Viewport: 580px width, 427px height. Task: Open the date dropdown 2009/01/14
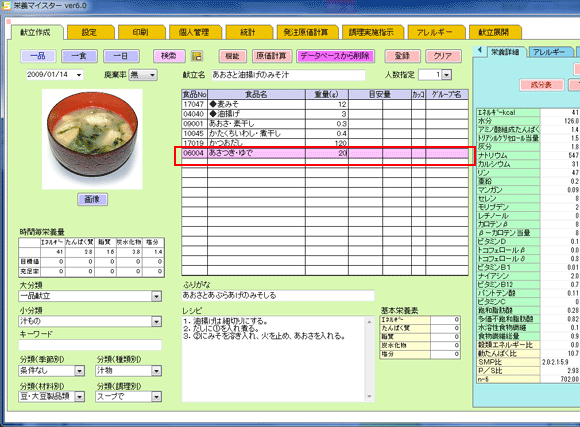click(x=79, y=75)
